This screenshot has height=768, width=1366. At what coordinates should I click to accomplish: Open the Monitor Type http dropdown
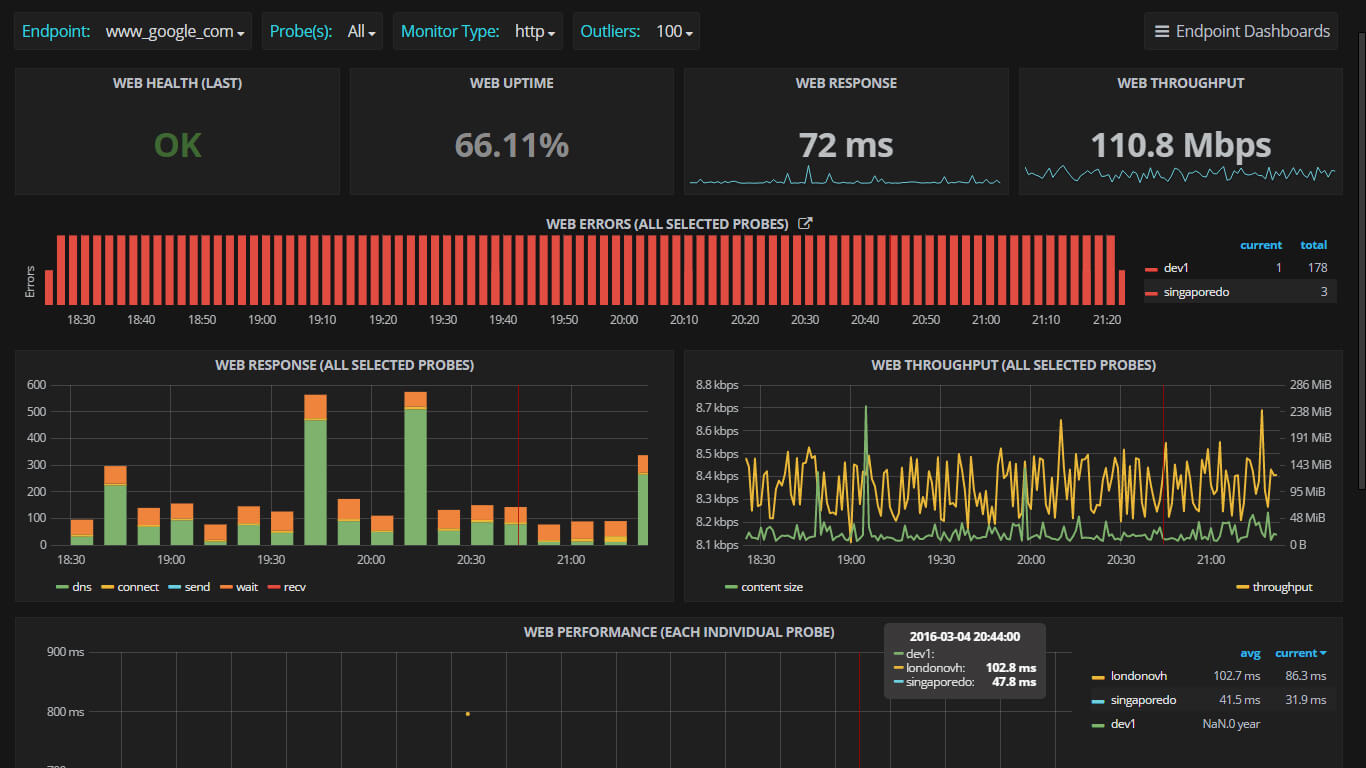coord(534,32)
